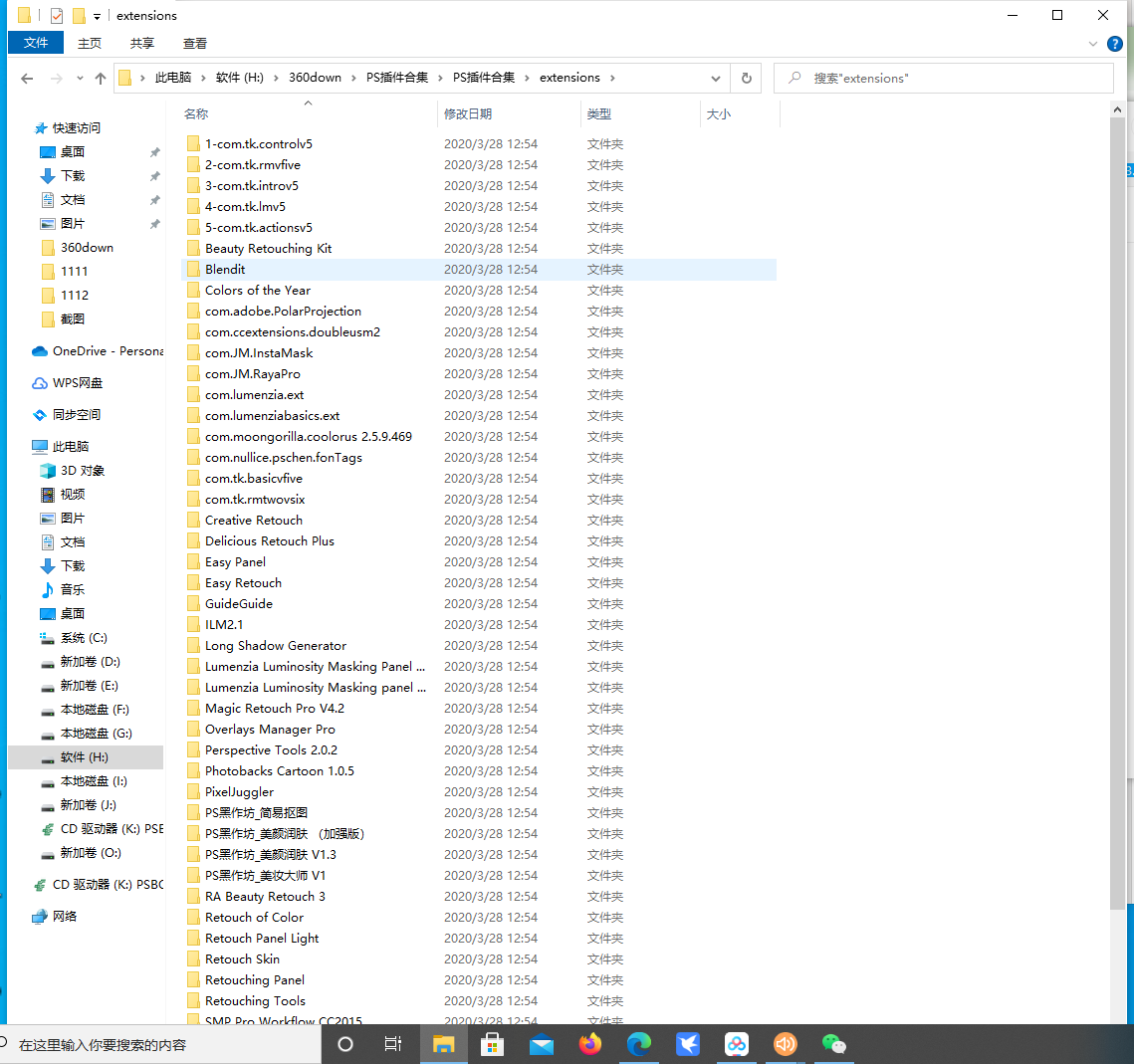Viewport: 1134px width, 1064px height.
Task: Expand the chevron after extensions in address bar
Action: [612, 78]
